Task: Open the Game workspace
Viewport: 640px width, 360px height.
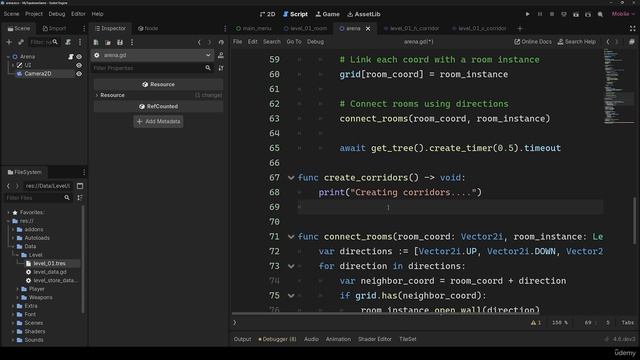Action: coord(327,14)
